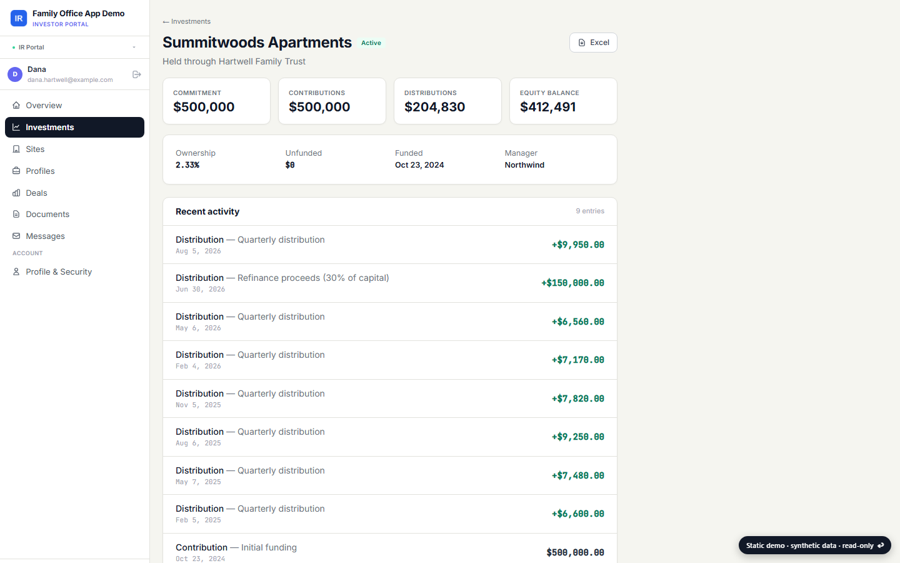Click the +$7,170.00 amount

coord(578,360)
